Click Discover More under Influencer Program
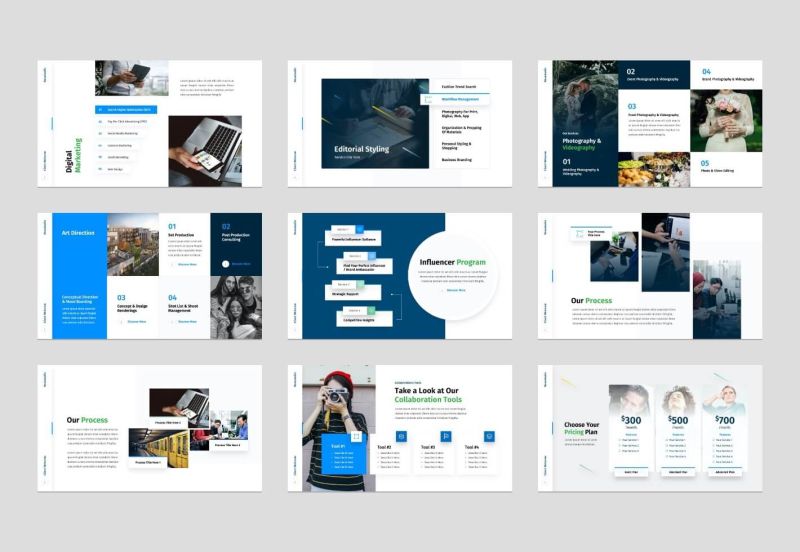Screen dimensions: 800x552 coord(456,290)
